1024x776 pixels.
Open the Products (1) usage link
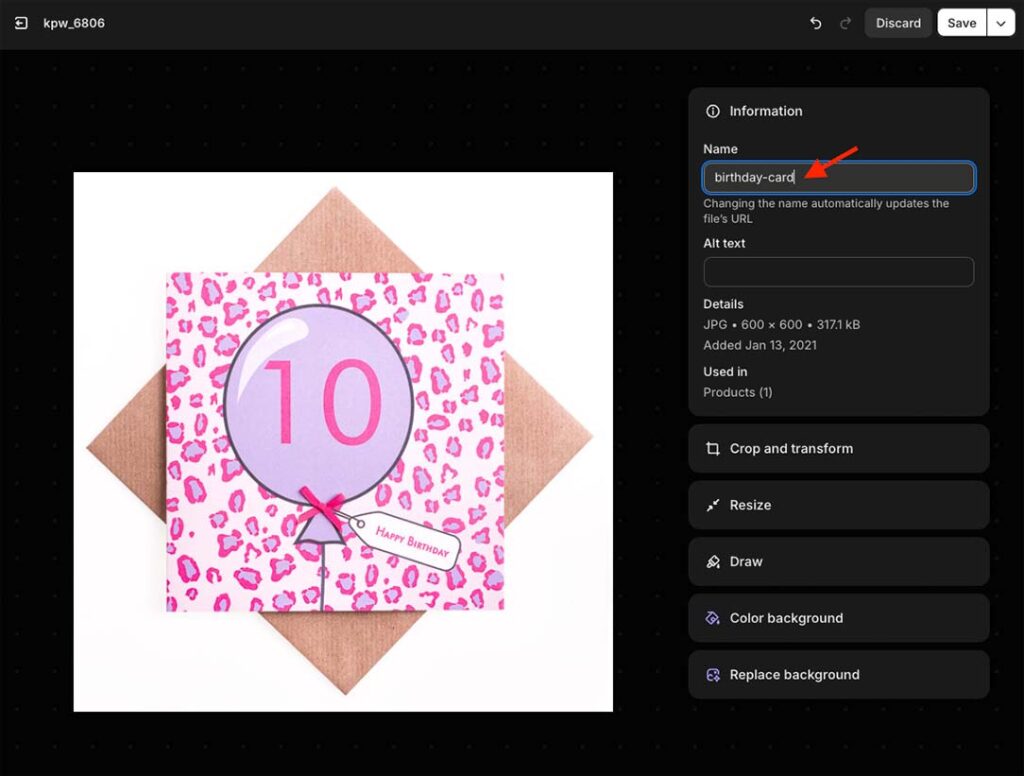pos(737,392)
